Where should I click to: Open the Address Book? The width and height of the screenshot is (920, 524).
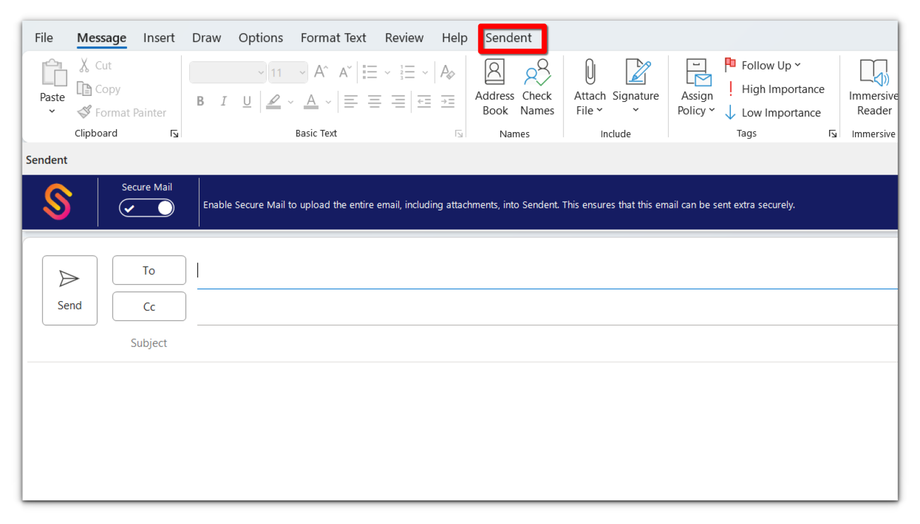495,87
